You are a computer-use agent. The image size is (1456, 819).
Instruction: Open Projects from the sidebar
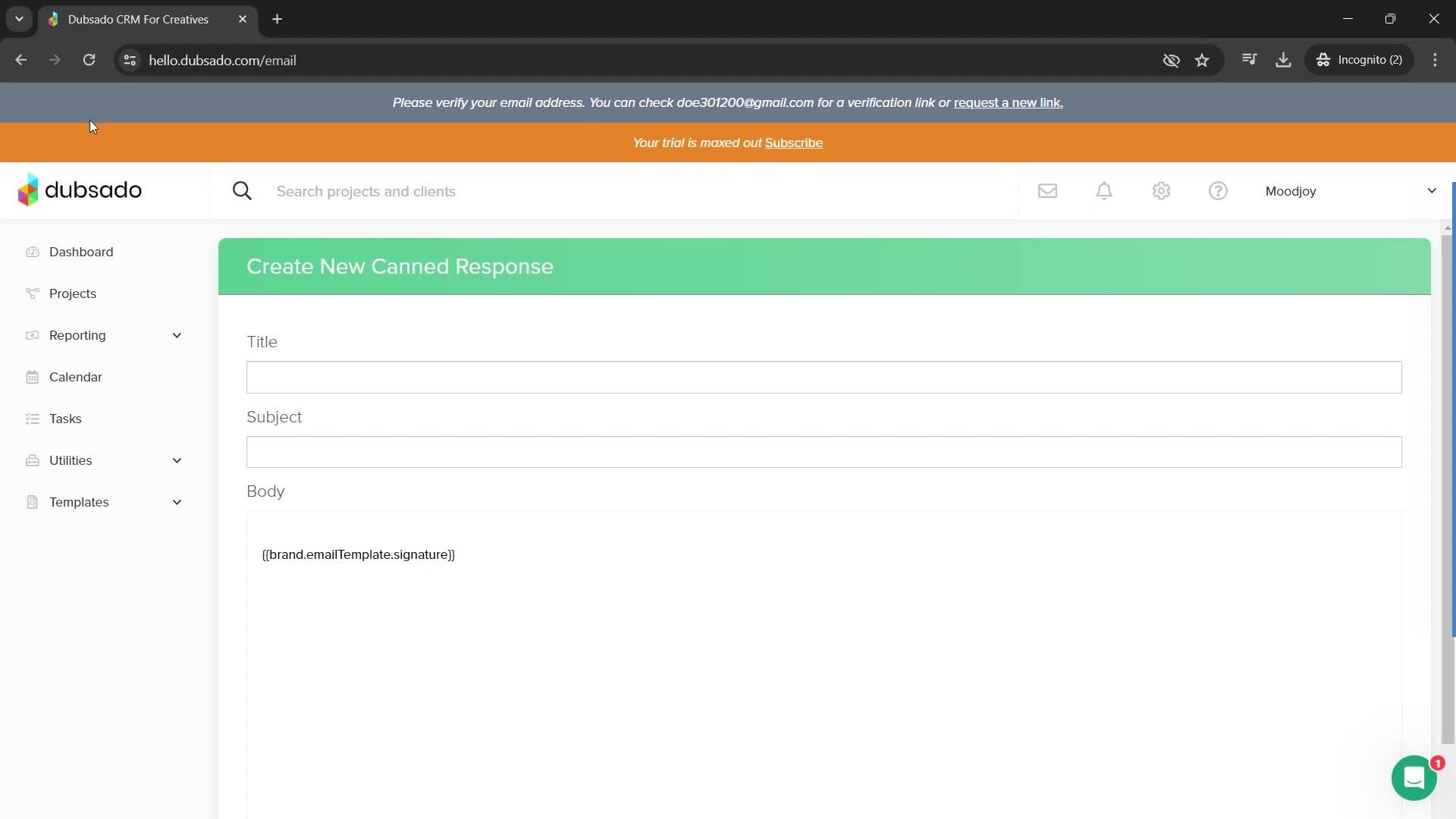pyautogui.click(x=73, y=293)
